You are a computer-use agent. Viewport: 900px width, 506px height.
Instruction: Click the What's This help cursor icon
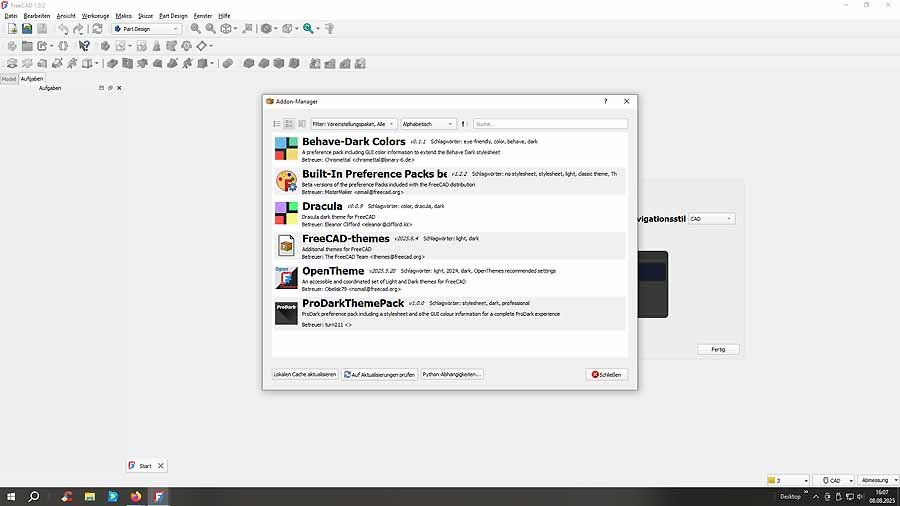point(85,46)
